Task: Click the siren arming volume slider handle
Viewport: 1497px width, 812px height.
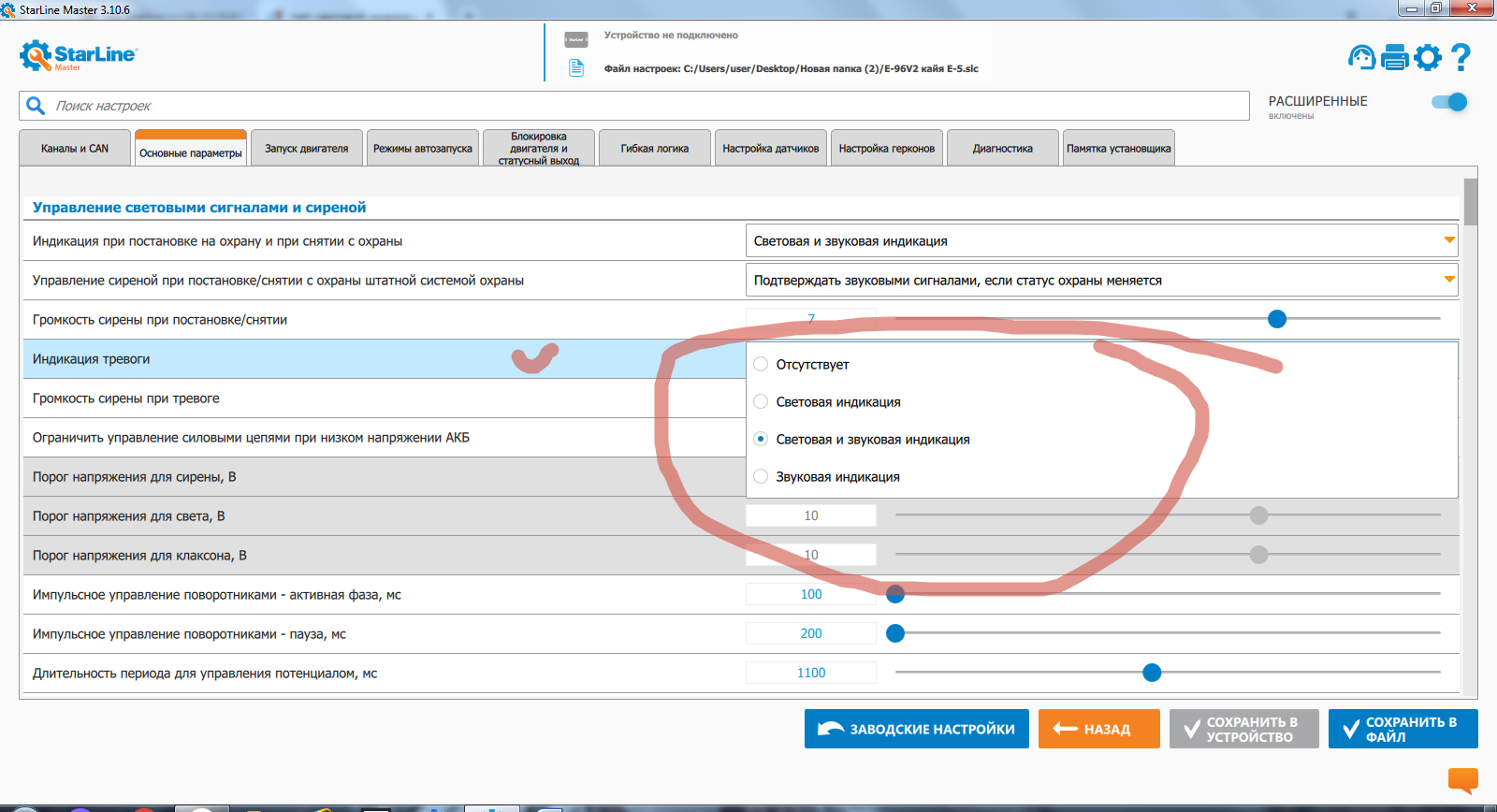Action: pos(1277,319)
